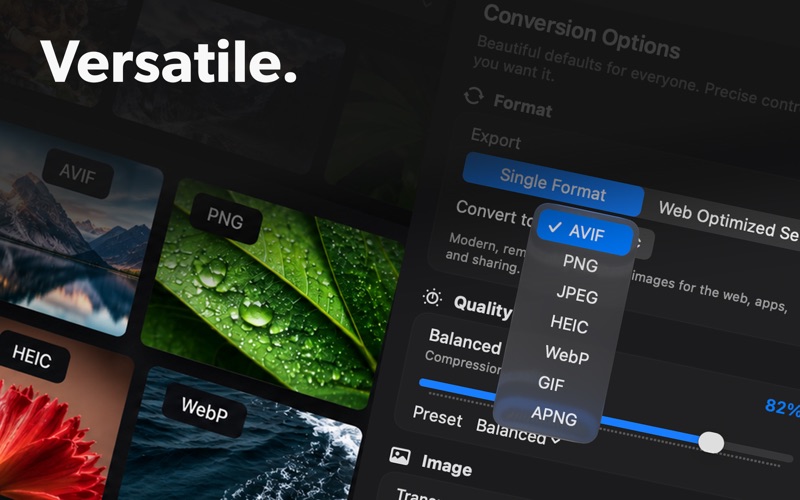The width and height of the screenshot is (800, 500).
Task: Click the AVIF badge on mountain image
Action: 78,174
